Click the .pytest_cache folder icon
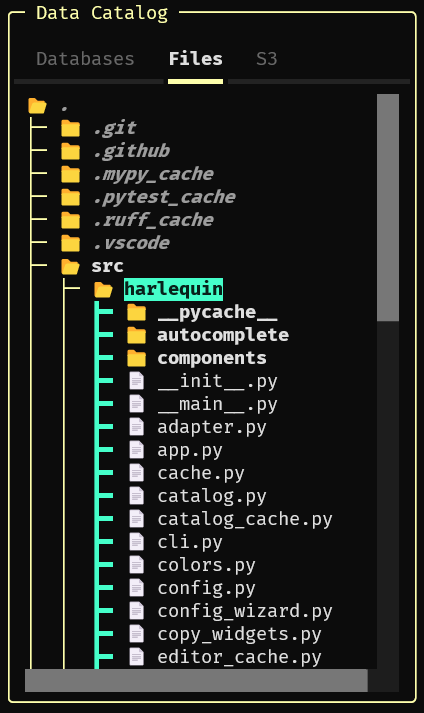 [x=71, y=197]
